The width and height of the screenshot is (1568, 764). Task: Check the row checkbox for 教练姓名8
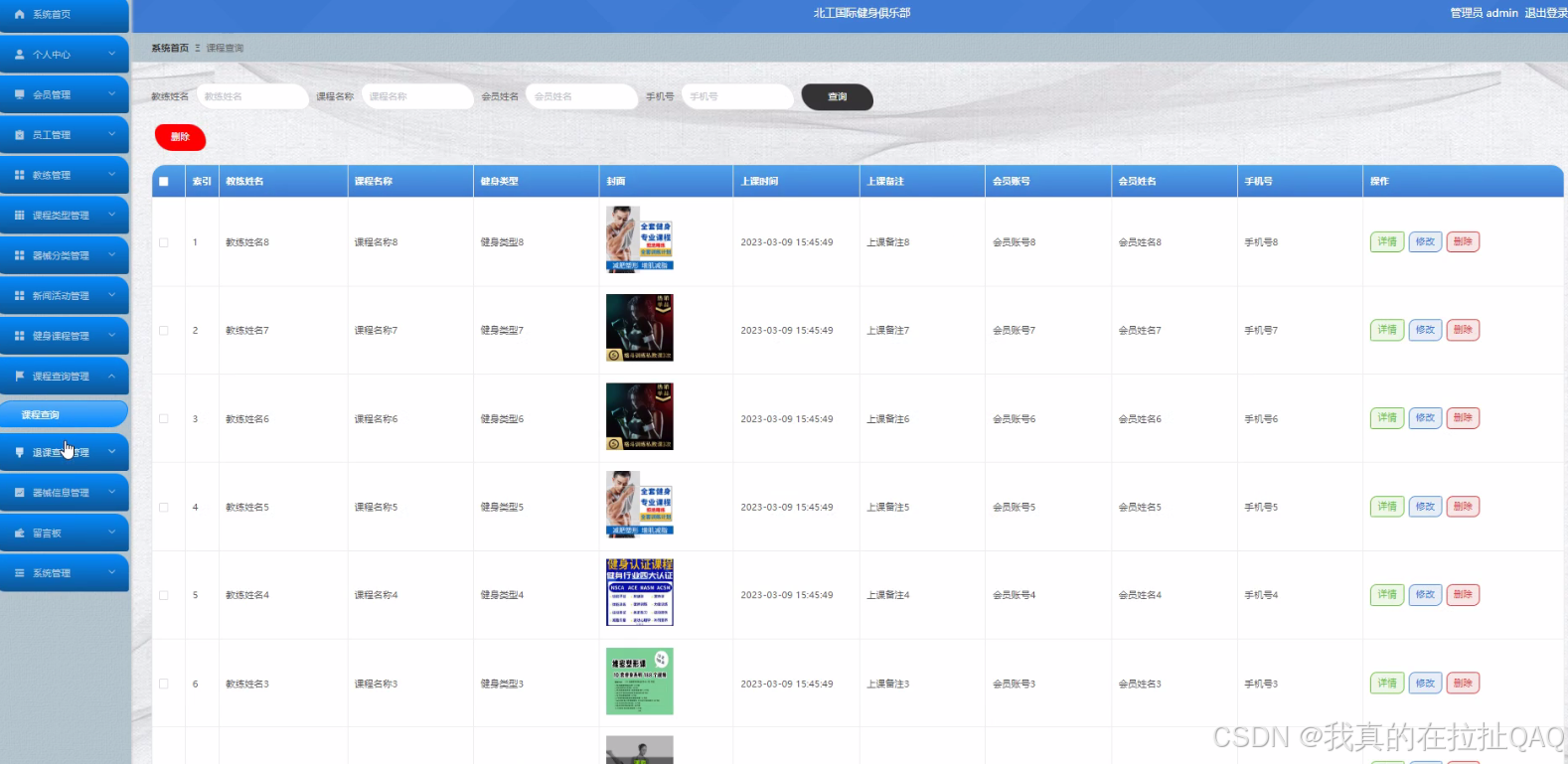tap(164, 242)
